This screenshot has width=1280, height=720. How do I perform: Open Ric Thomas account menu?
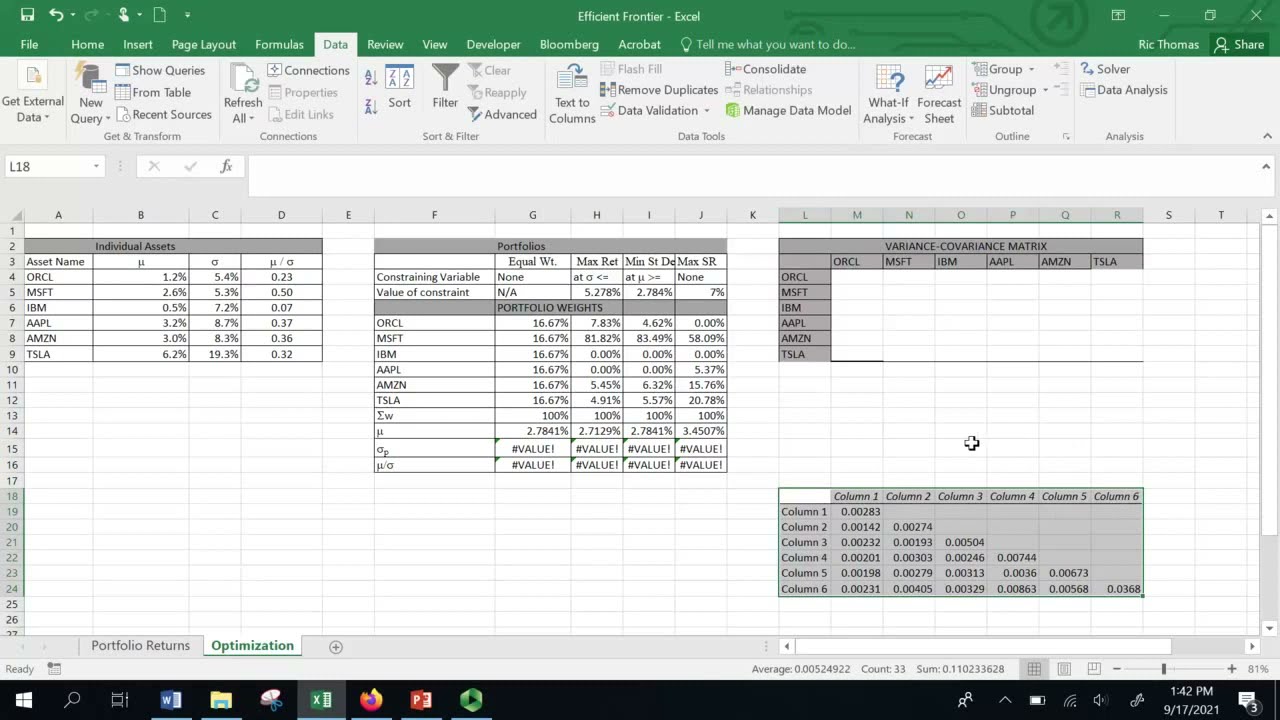pyautogui.click(x=1168, y=44)
